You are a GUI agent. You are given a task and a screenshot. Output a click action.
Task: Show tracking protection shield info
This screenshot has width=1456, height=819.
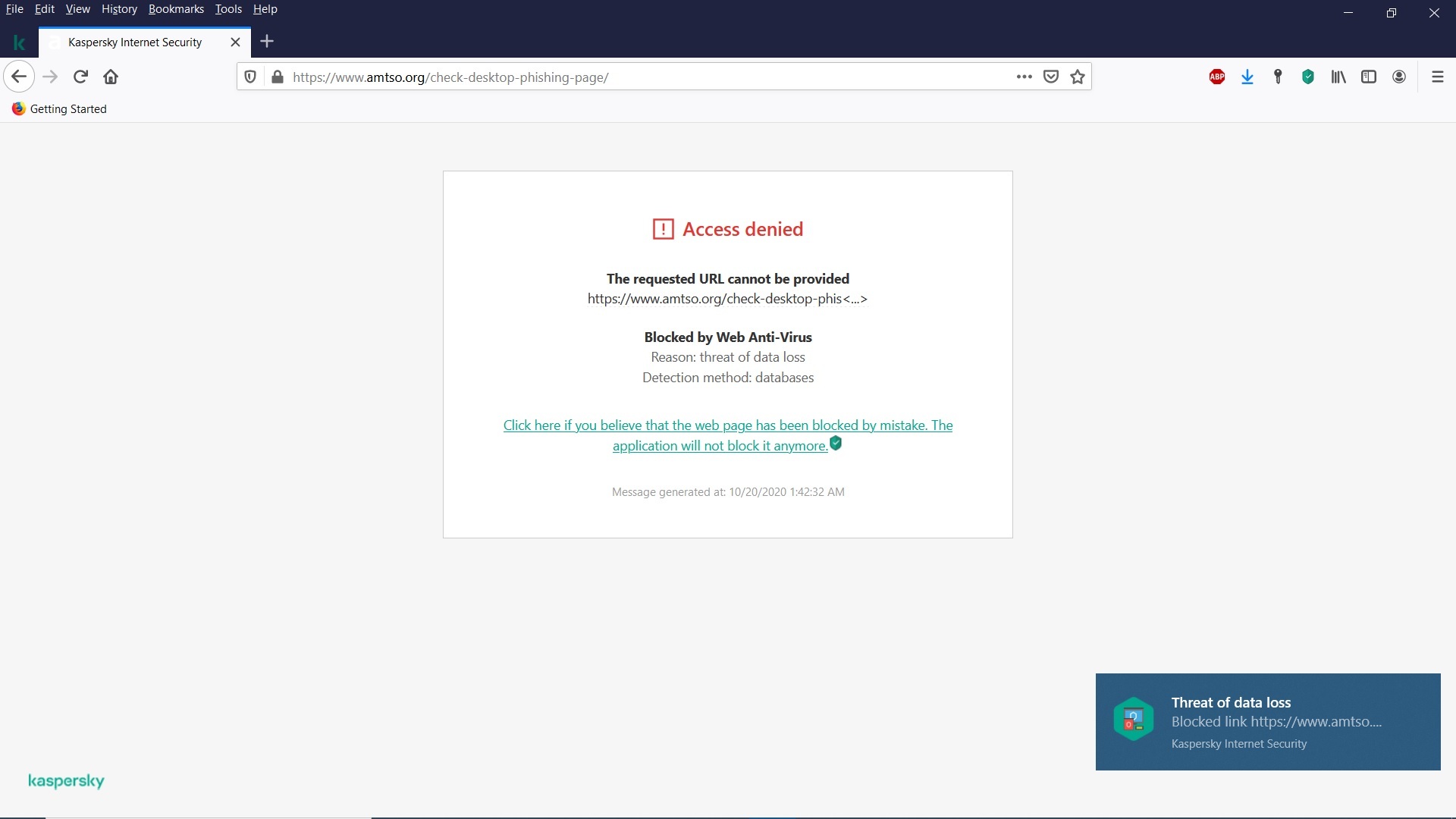tap(250, 77)
